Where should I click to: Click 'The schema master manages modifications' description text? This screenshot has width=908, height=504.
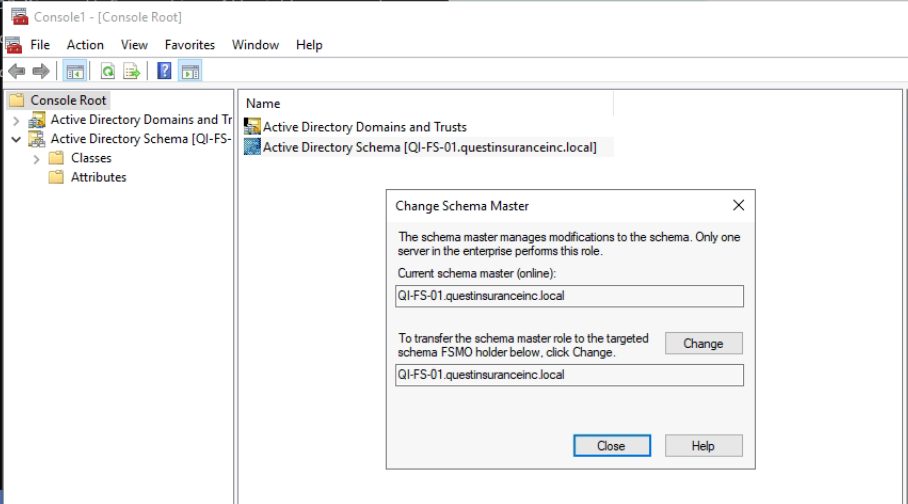[569, 244]
